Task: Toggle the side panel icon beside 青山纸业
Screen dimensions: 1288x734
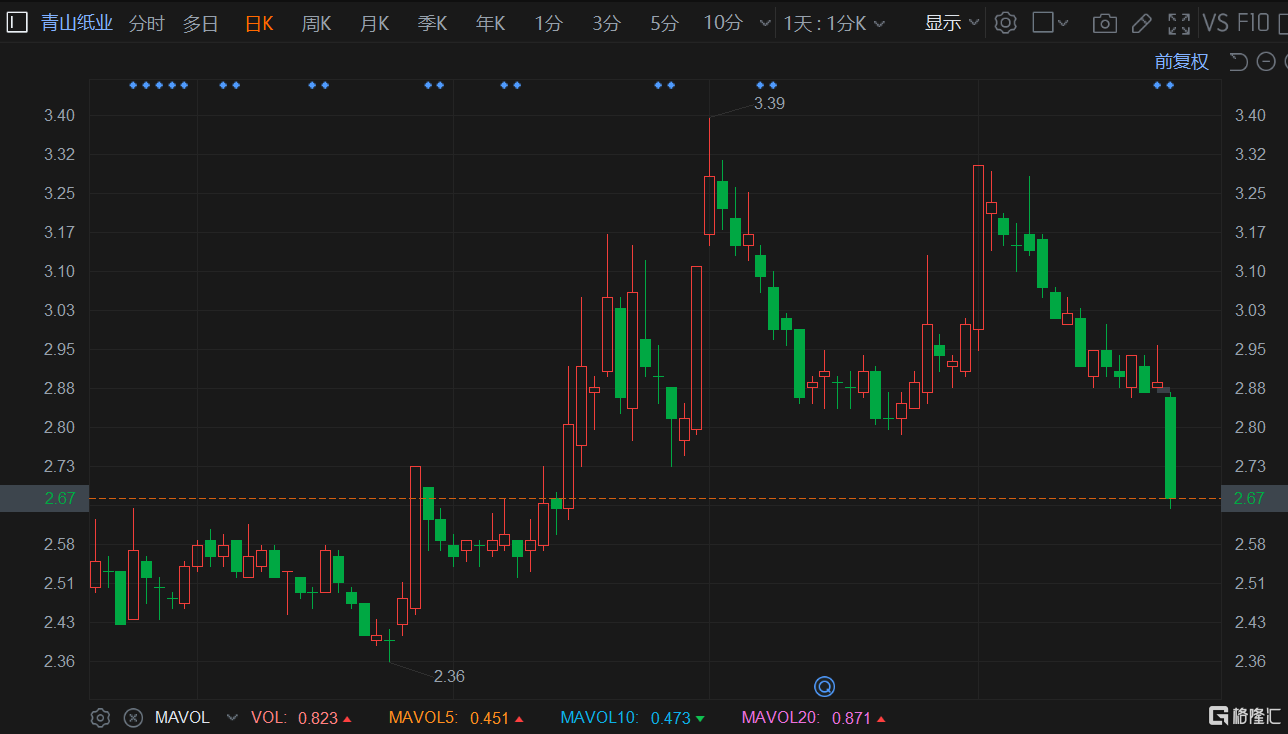Action: 16,22
